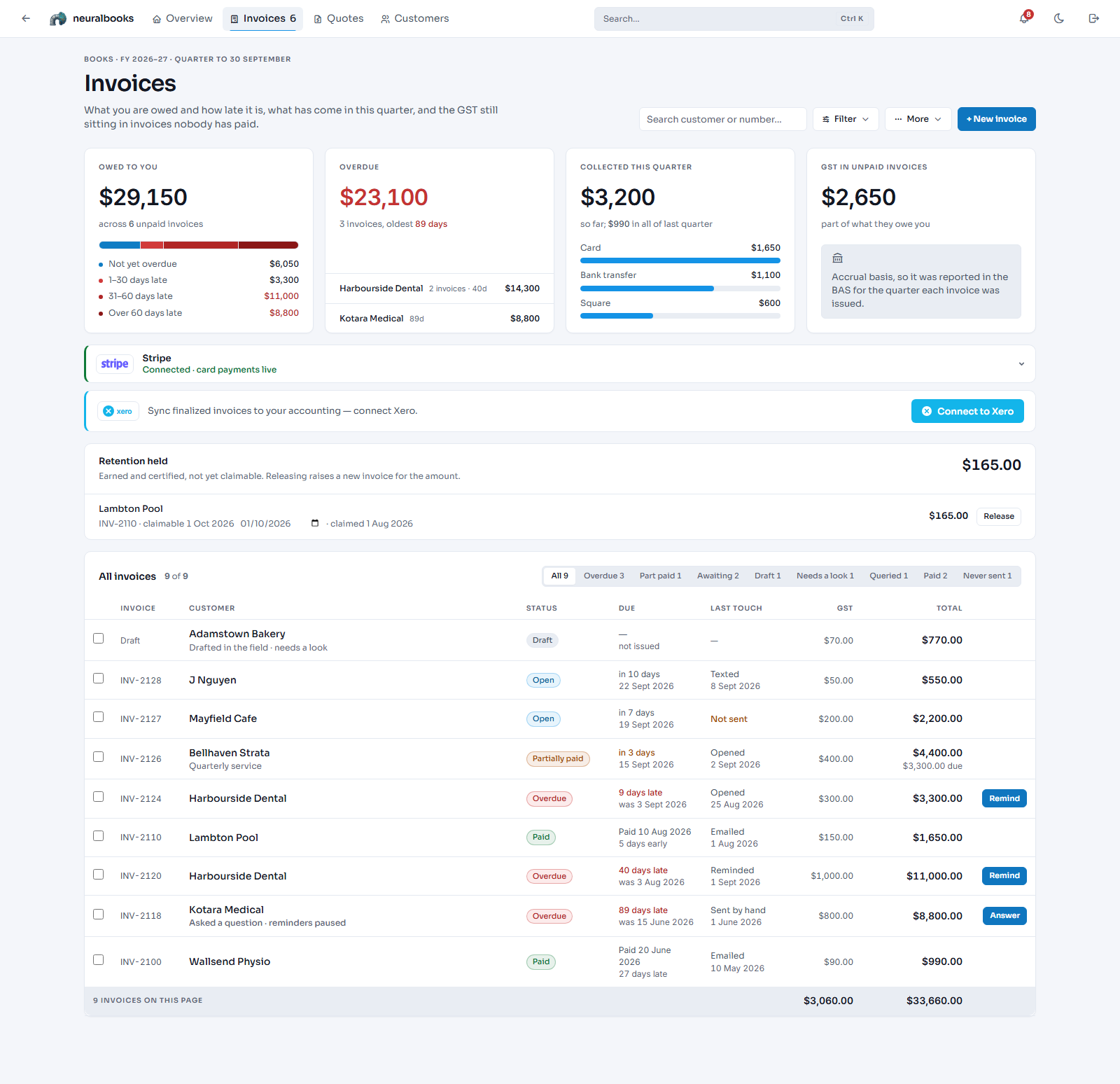Focus the Search customer or number field

click(x=722, y=119)
